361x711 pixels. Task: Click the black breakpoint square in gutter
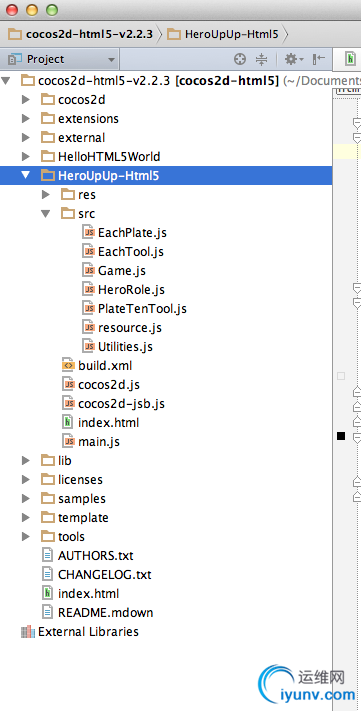[341, 436]
